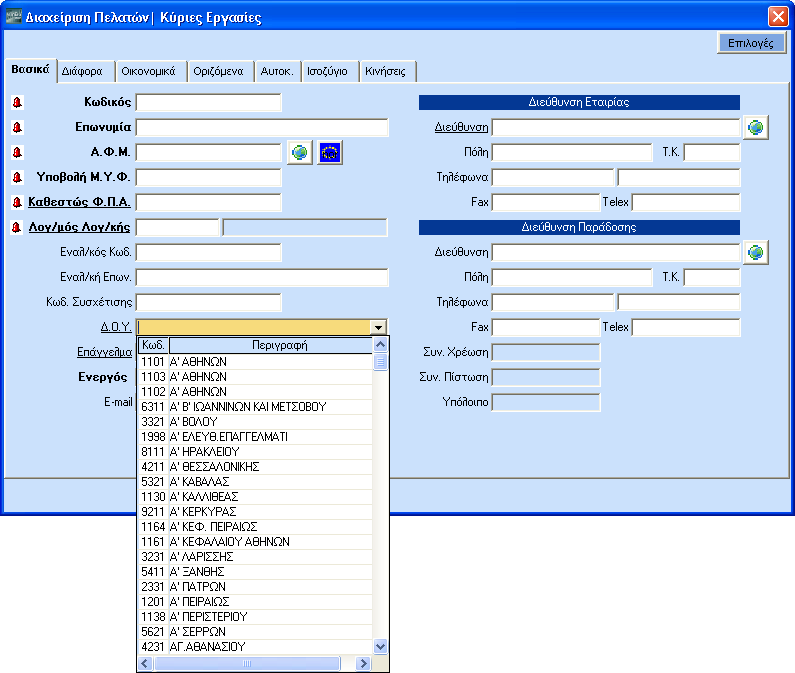Image resolution: width=795 pixels, height=673 pixels.
Task: Click the horizontal scrollbar right arrow
Action: tap(363, 663)
